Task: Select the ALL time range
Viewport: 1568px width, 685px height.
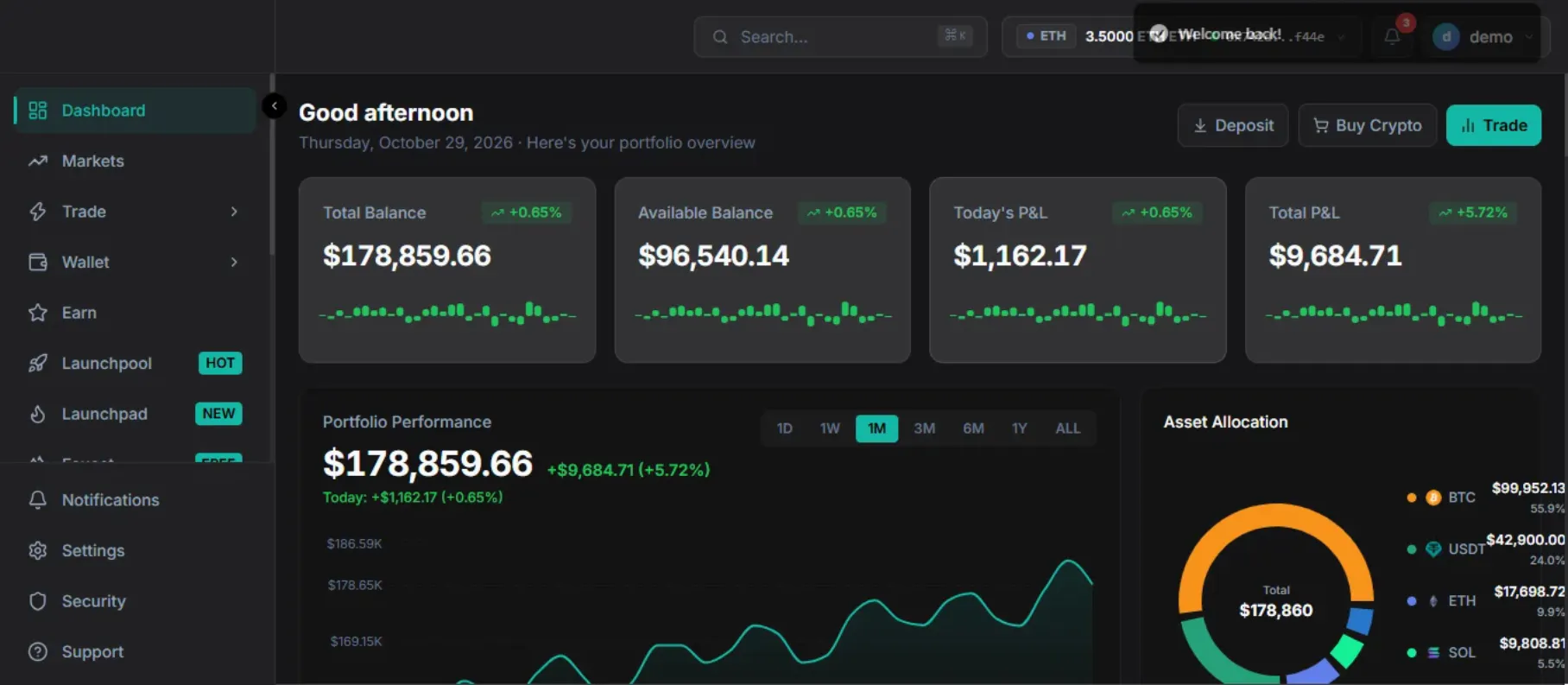Action: click(x=1068, y=428)
